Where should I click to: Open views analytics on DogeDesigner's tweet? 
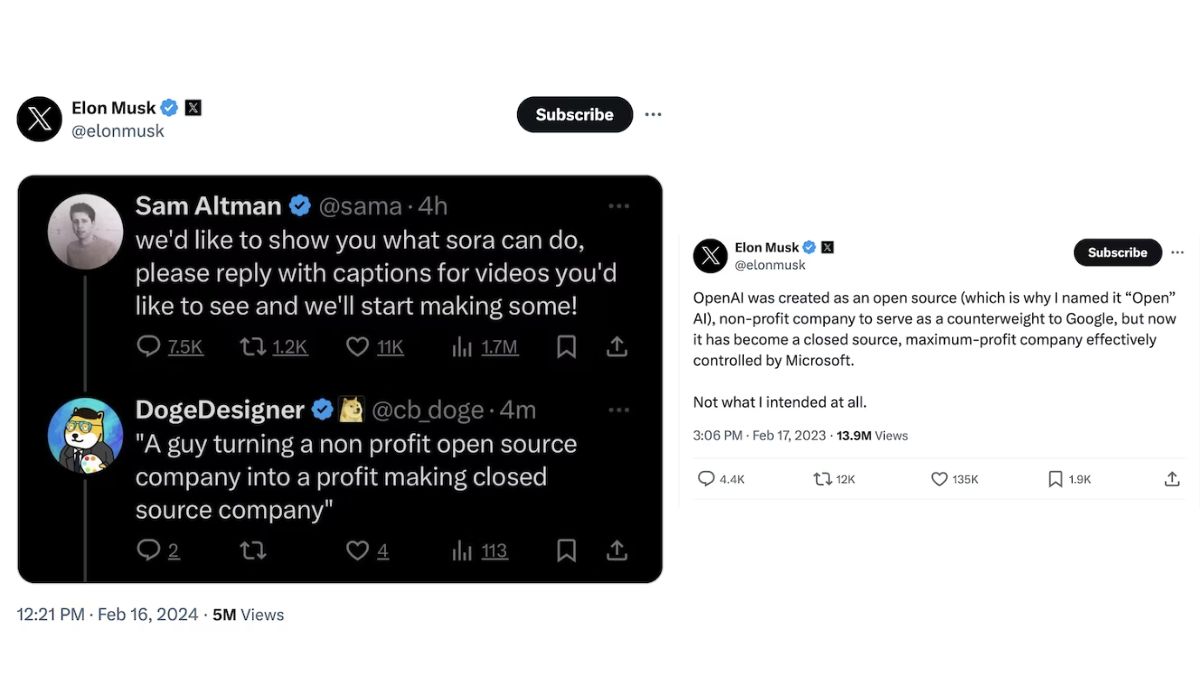[463, 550]
